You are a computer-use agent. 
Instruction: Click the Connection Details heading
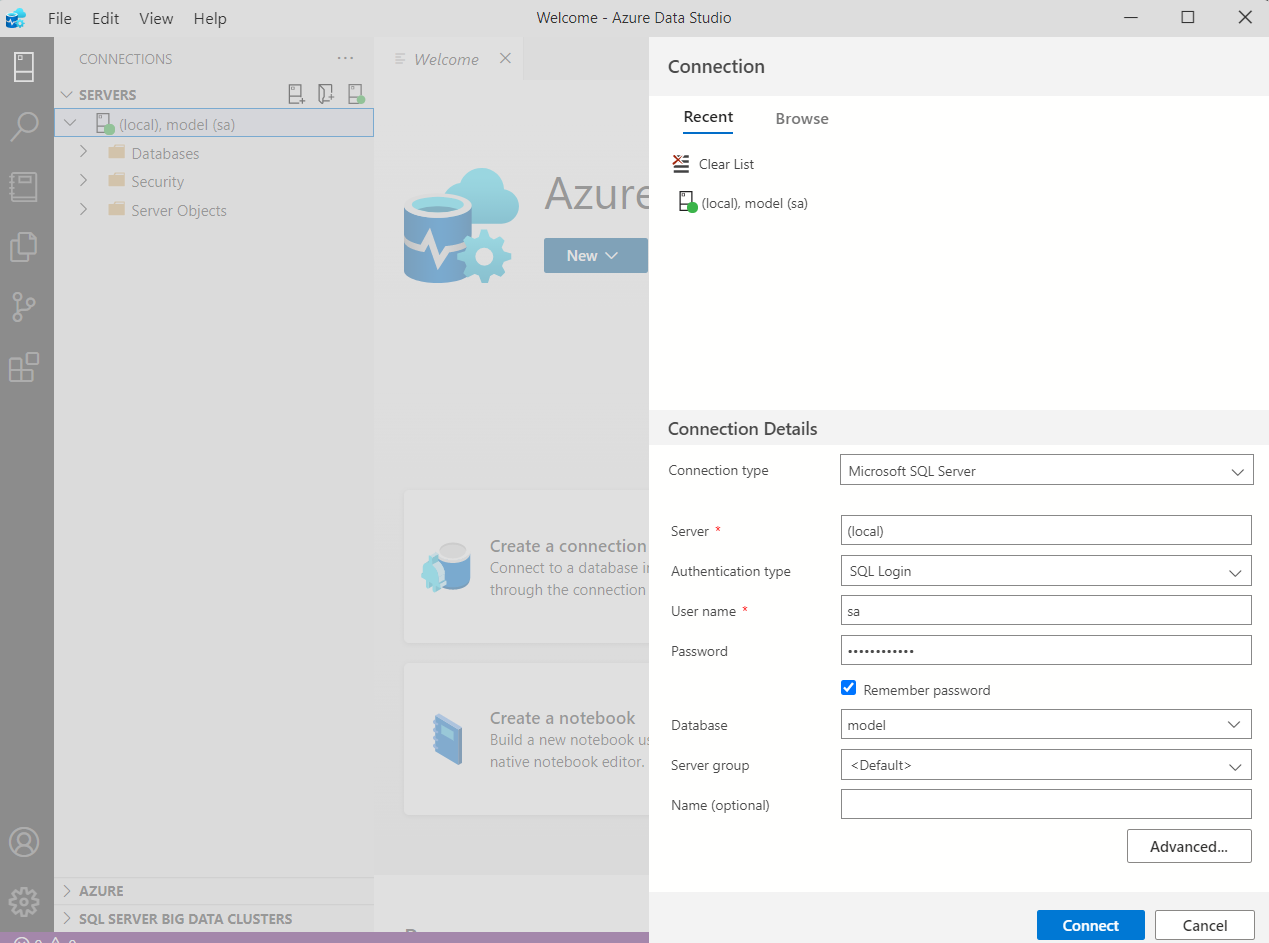[x=743, y=429]
